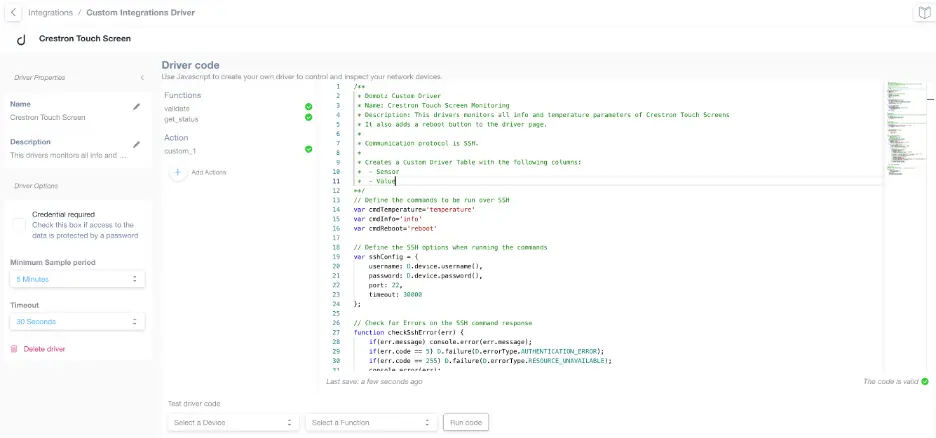
Task: Click the Run code button
Action: tap(466, 422)
